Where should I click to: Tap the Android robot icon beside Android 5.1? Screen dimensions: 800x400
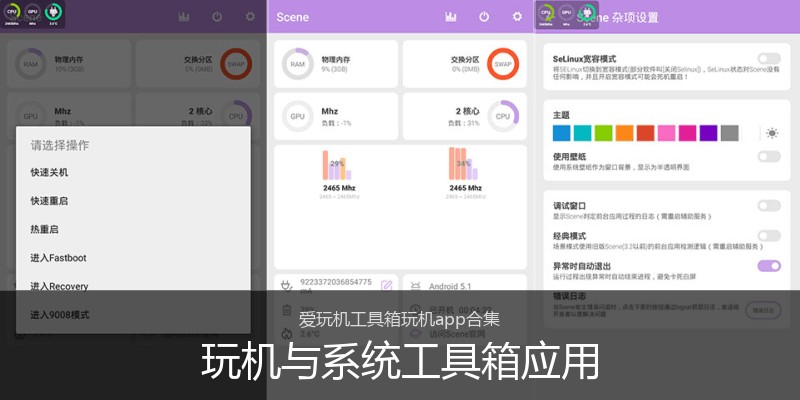[416, 286]
